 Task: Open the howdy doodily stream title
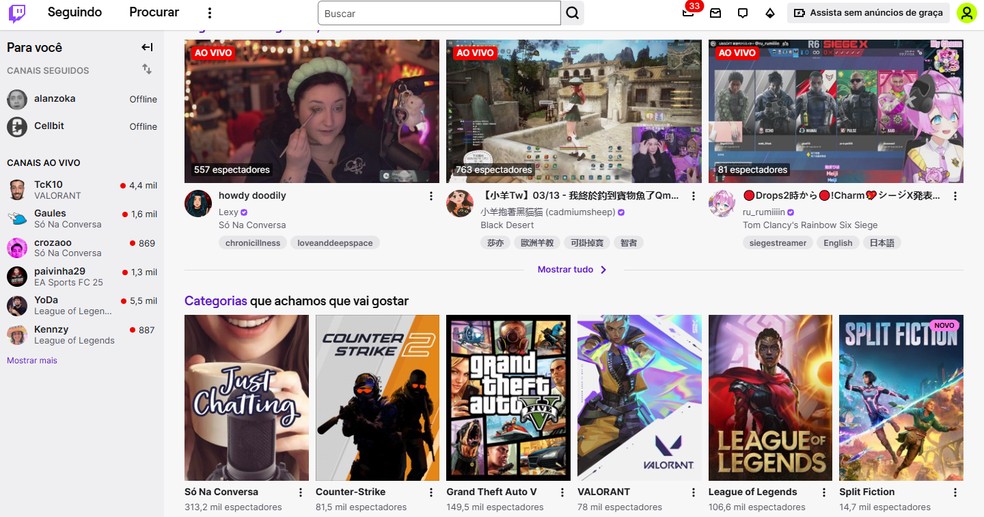coord(252,196)
